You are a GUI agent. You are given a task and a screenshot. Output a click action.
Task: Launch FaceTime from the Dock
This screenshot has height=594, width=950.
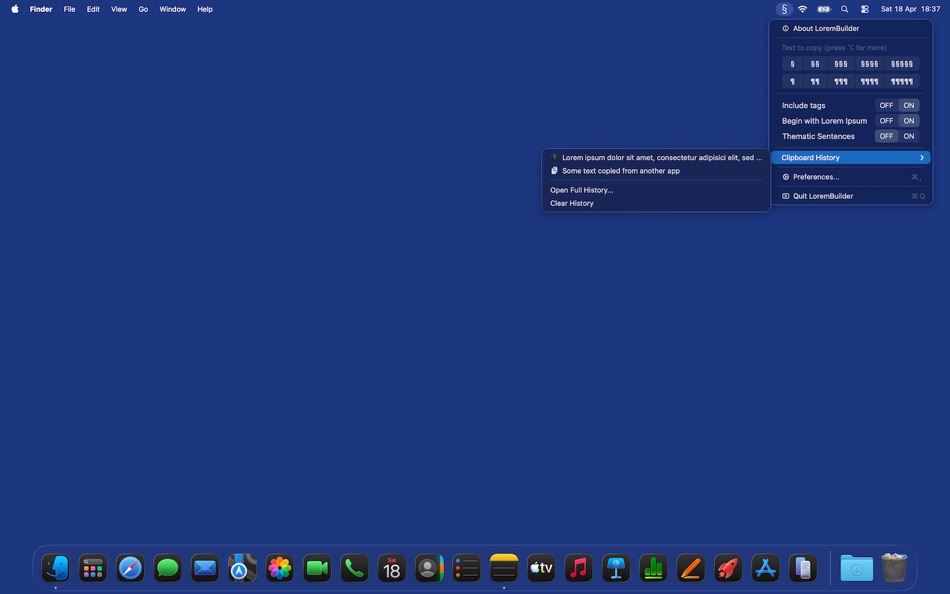pos(317,568)
